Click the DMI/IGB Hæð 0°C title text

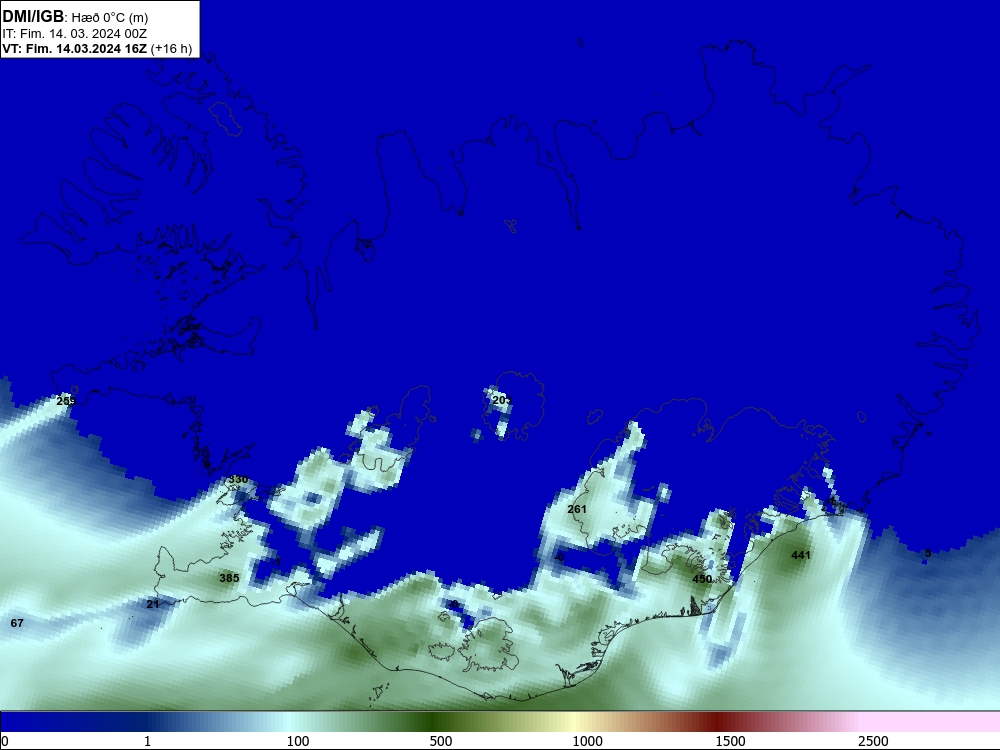point(75,17)
